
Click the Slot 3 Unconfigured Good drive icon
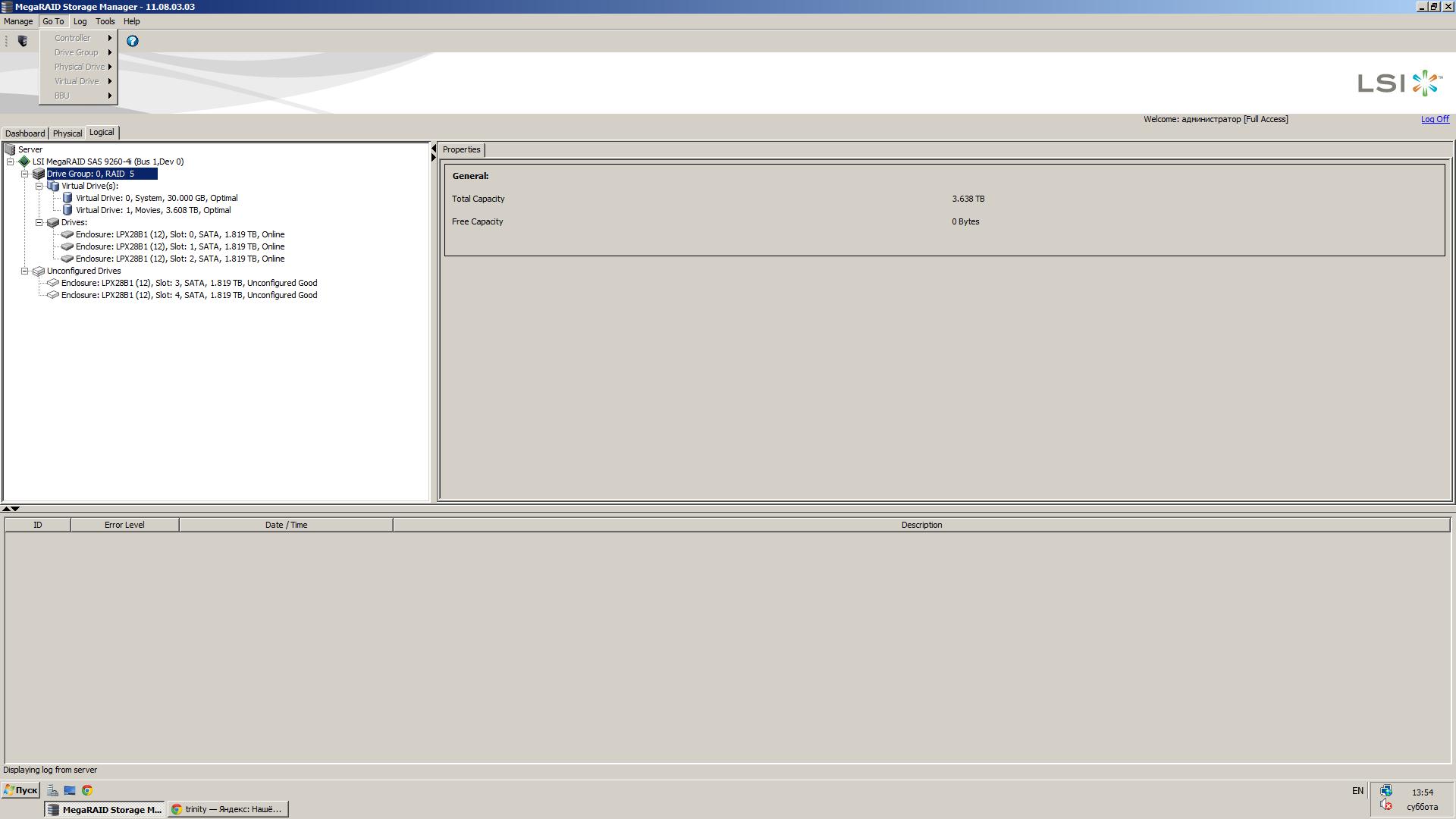click(53, 283)
